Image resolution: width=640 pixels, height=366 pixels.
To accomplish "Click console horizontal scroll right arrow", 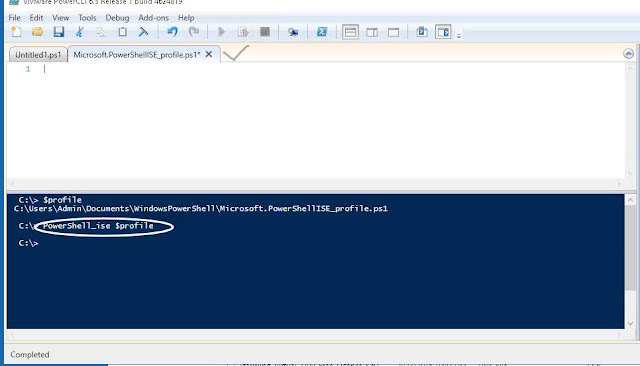I will [x=620, y=335].
